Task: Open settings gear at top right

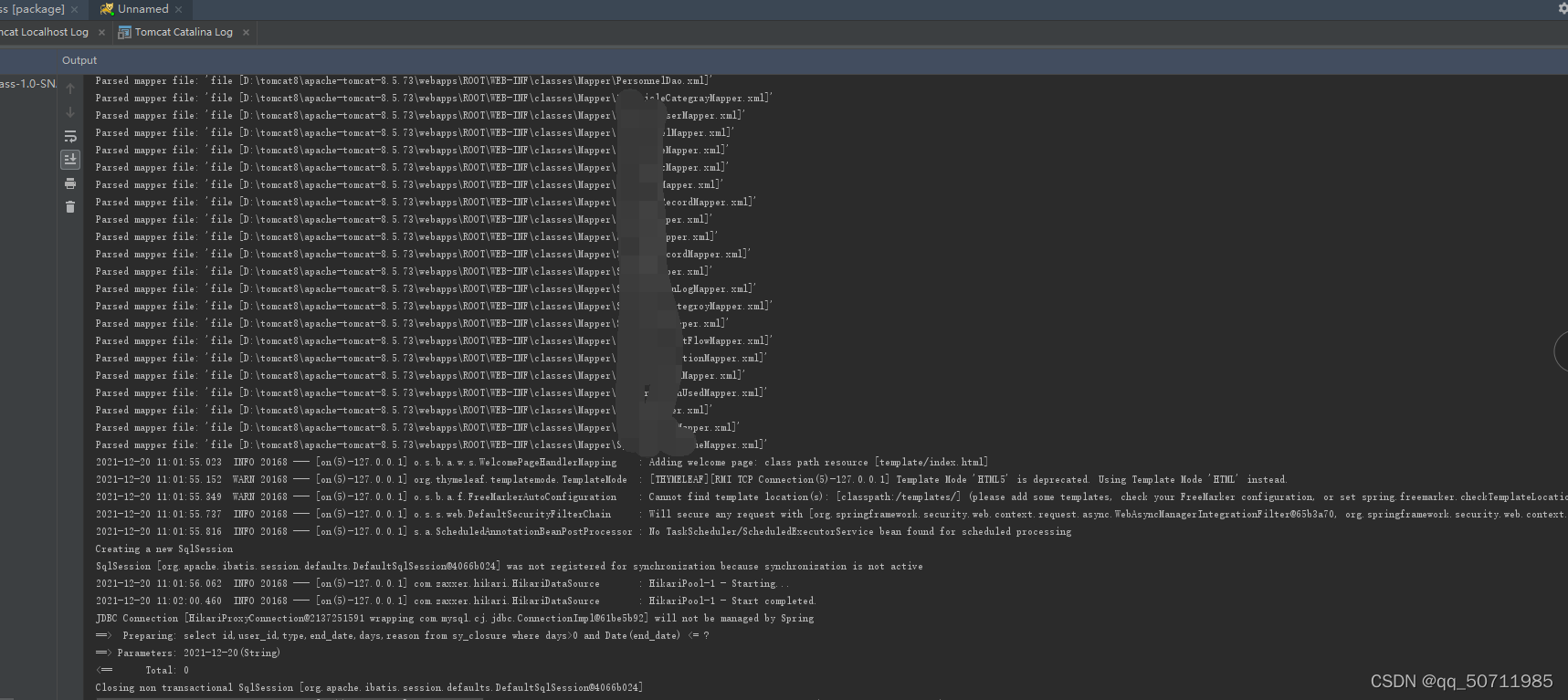Action: tap(1563, 8)
